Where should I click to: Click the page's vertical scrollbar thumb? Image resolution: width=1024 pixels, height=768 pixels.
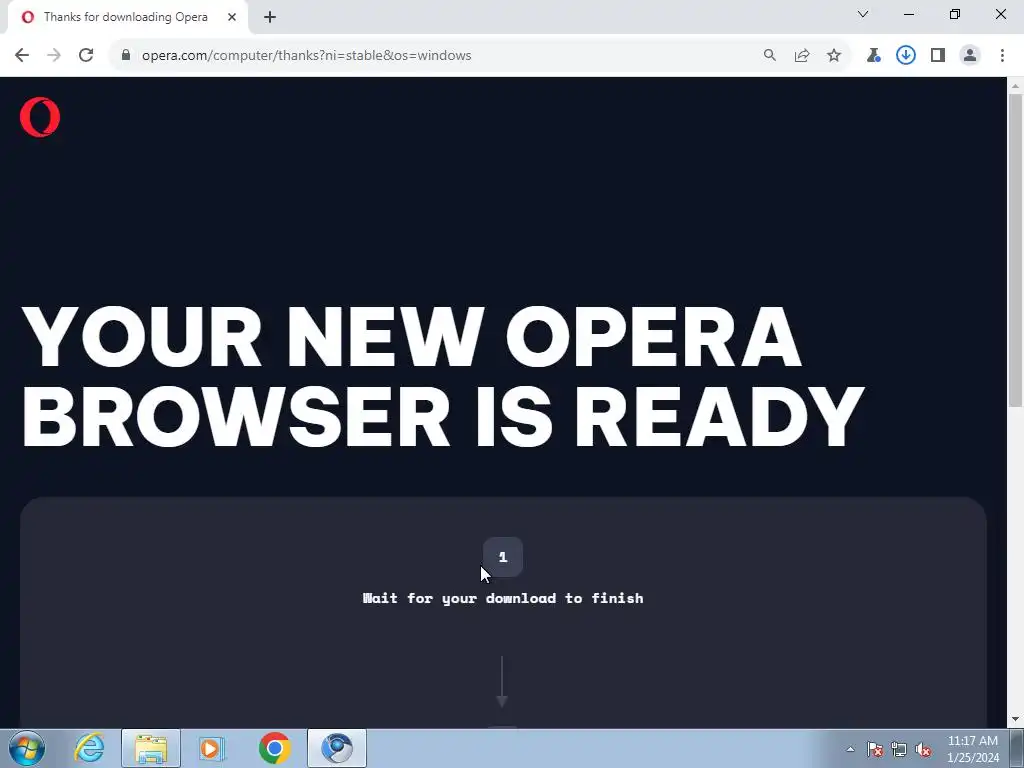pyautogui.click(x=1015, y=251)
